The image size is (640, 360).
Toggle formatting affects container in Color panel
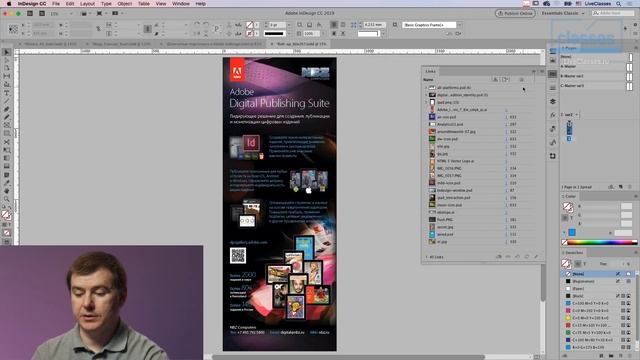tap(565, 218)
